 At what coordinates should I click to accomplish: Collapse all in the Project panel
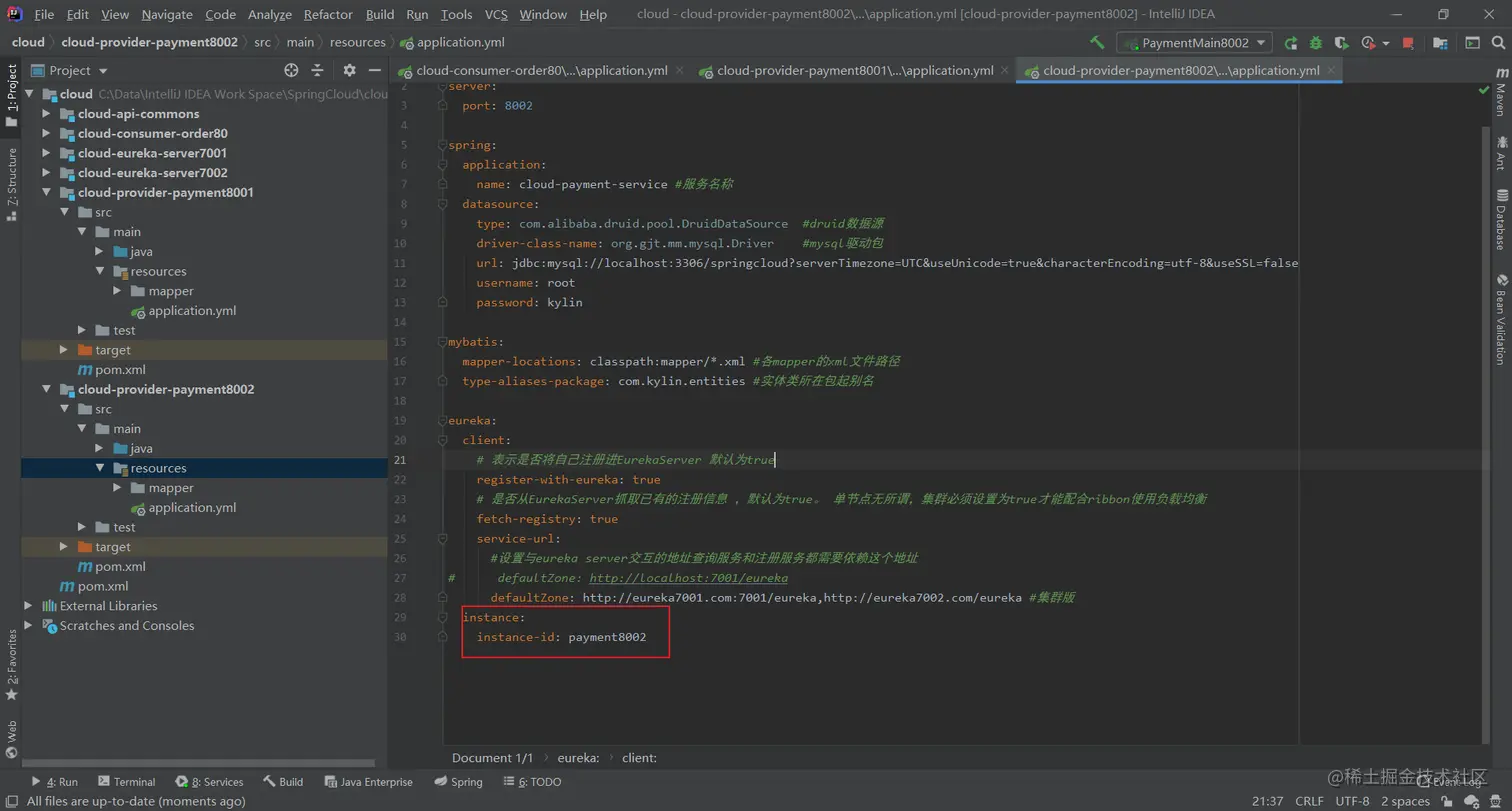(x=317, y=70)
